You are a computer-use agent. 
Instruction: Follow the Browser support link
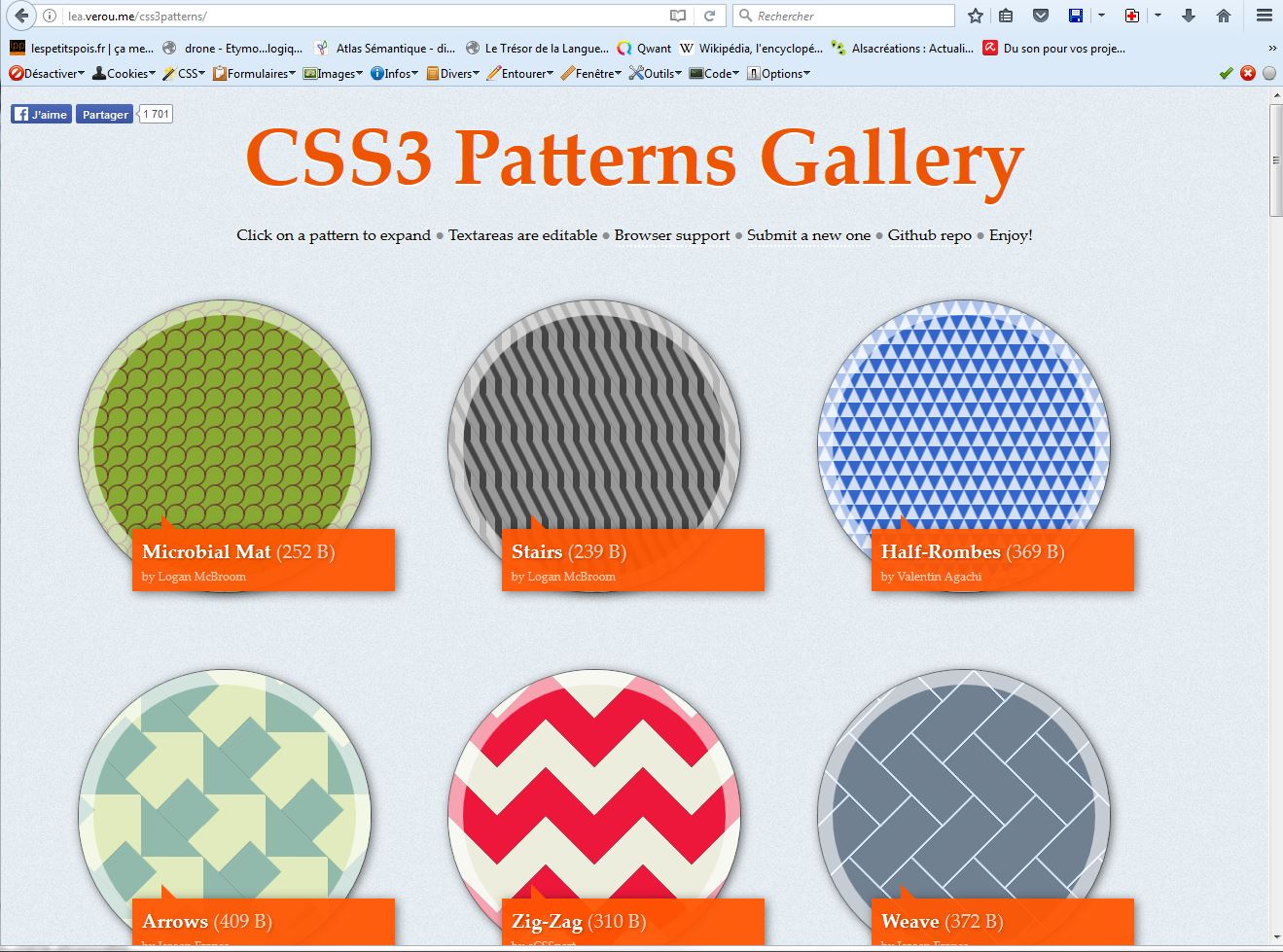(x=671, y=235)
